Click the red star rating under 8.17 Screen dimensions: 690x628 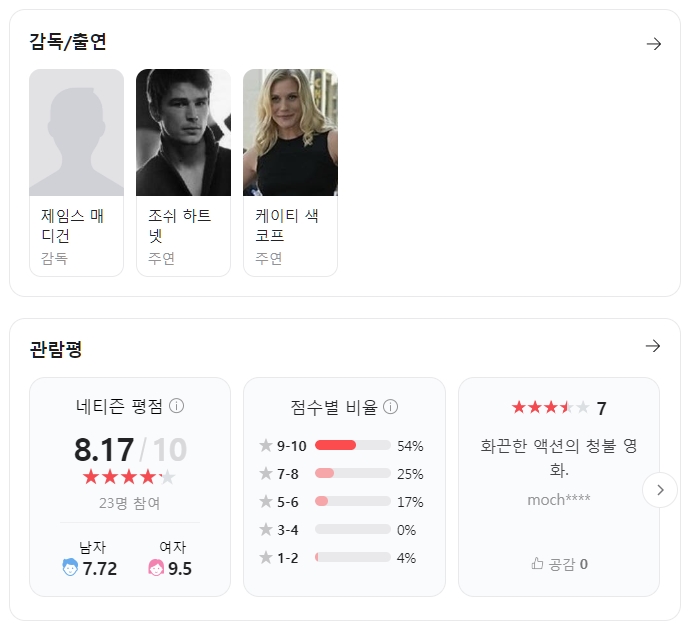pos(129,477)
